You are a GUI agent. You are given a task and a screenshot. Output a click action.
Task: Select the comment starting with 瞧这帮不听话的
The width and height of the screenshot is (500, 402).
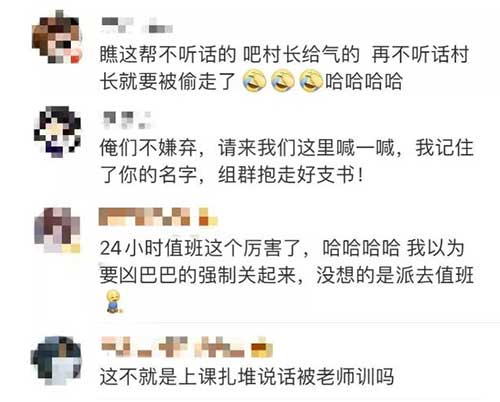tap(285, 68)
